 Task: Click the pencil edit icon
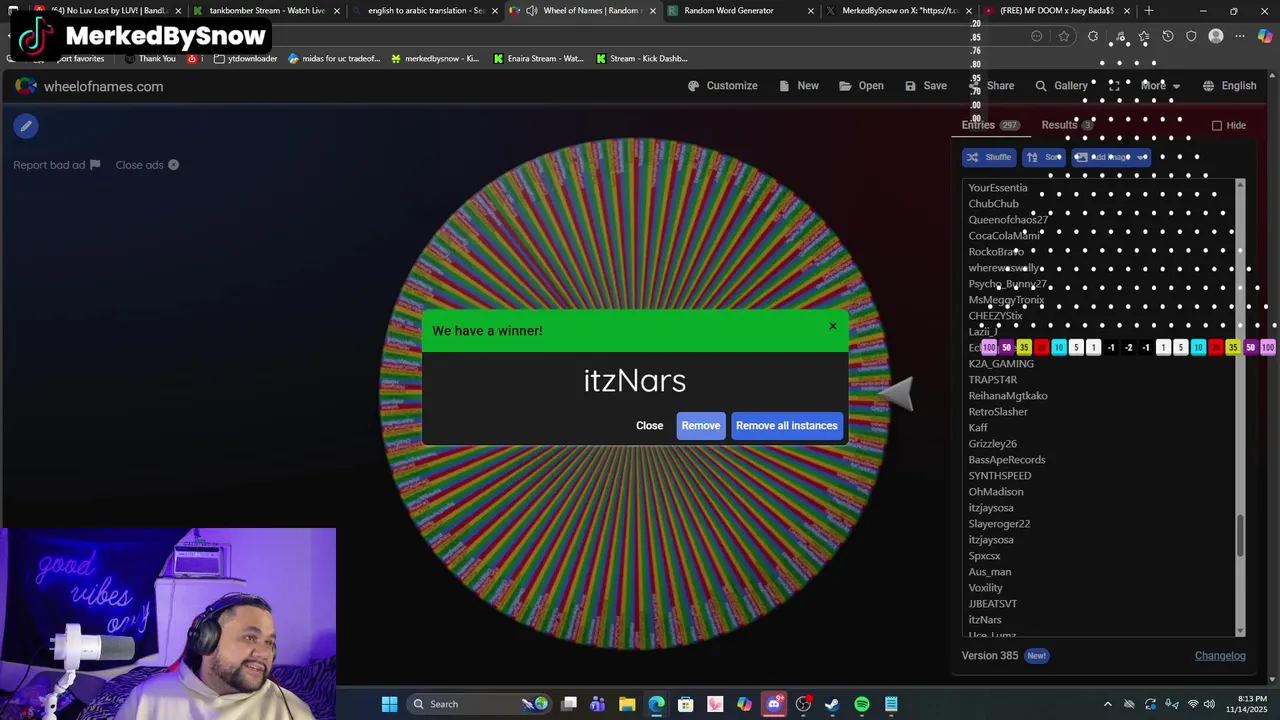26,126
